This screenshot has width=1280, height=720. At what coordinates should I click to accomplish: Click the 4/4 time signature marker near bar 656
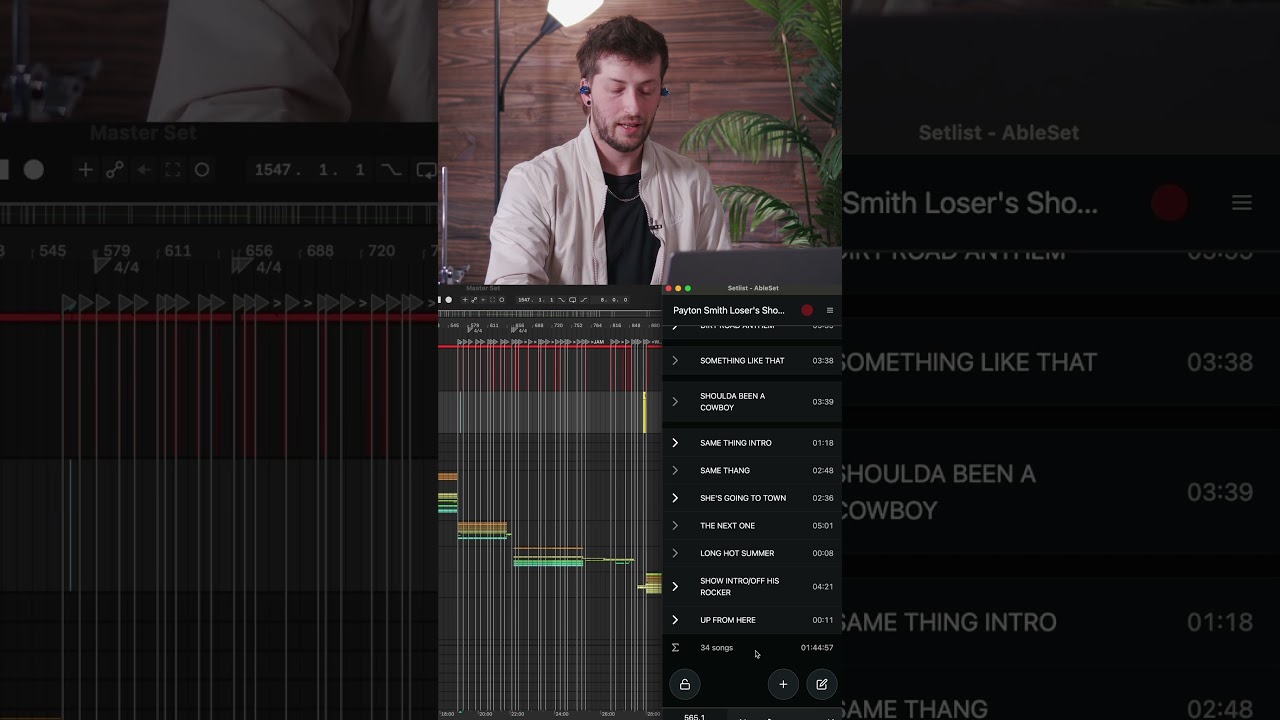pyautogui.click(x=518, y=331)
